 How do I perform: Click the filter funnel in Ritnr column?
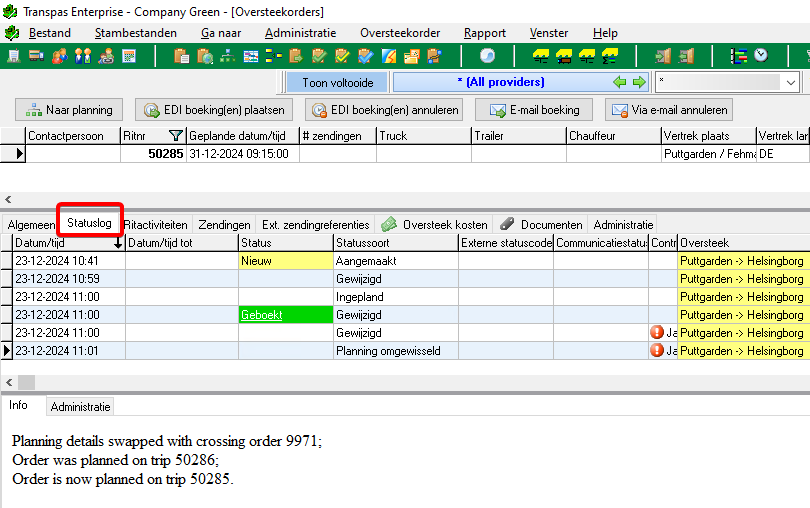pyautogui.click(x=176, y=136)
